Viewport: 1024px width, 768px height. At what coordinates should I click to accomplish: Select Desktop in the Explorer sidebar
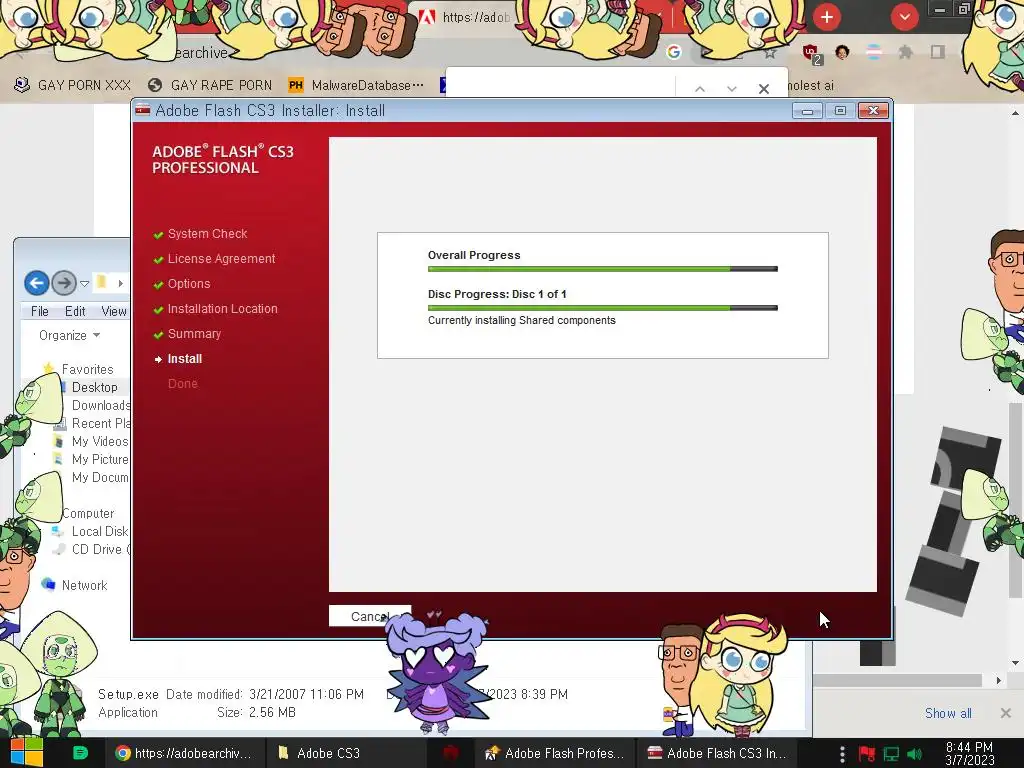click(x=95, y=387)
